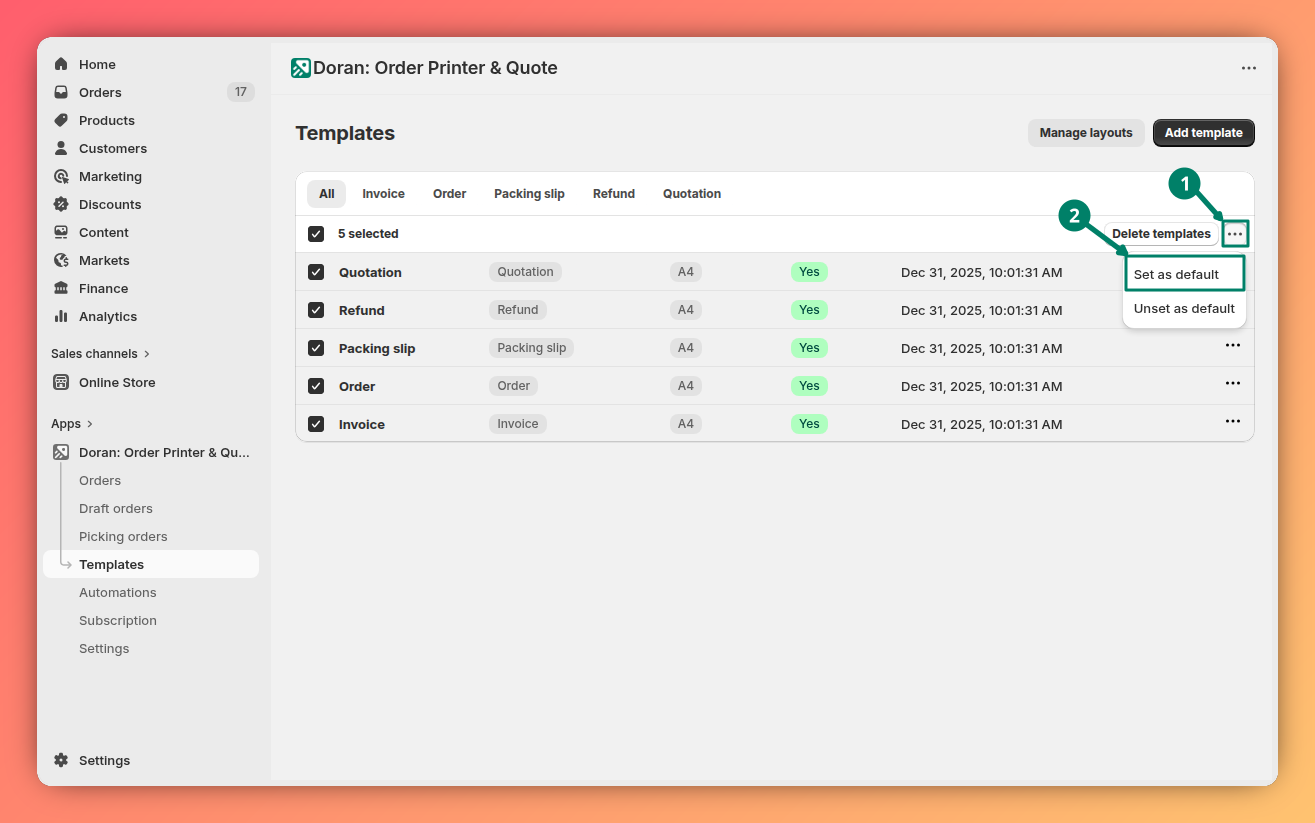Click the Settings gear icon at bottom

tap(61, 760)
